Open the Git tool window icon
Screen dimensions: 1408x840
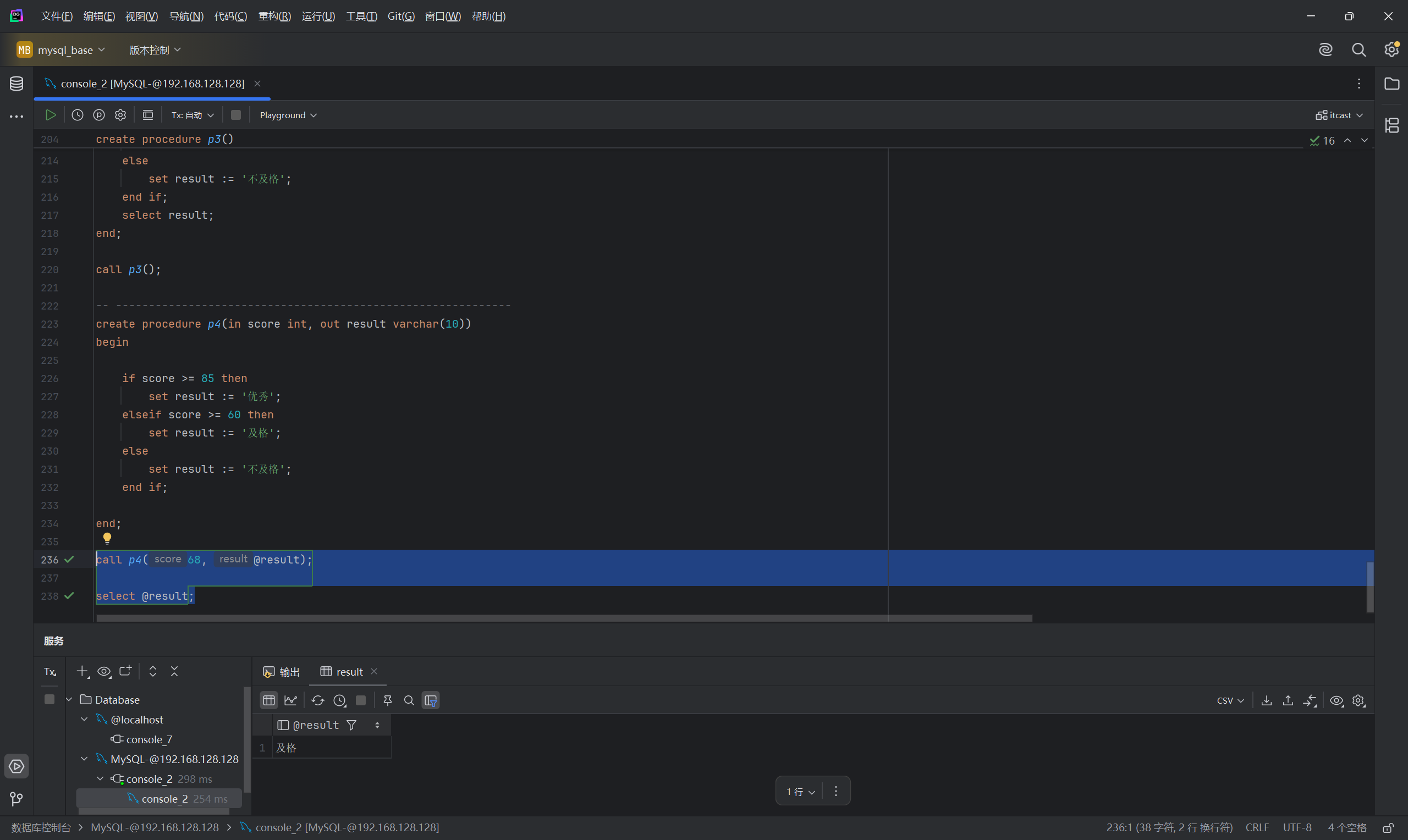(x=16, y=799)
